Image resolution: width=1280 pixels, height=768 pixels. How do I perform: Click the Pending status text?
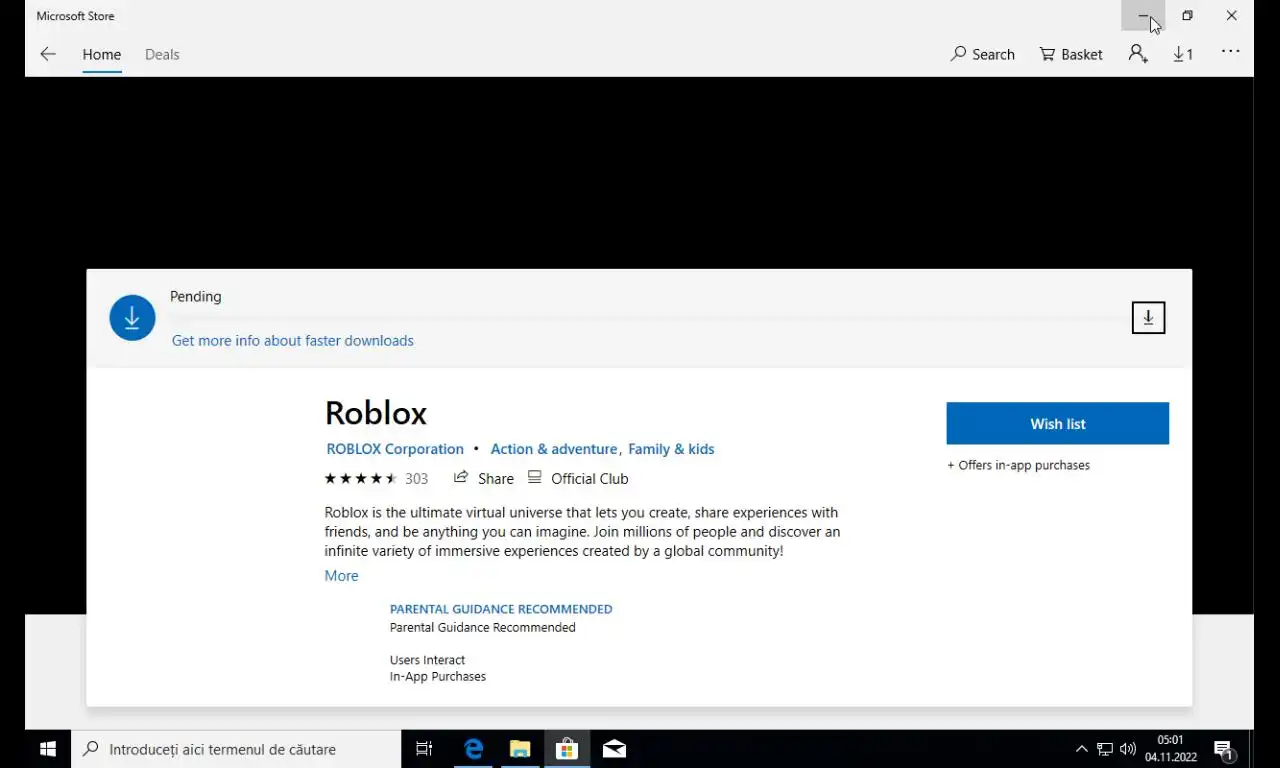[x=196, y=297]
